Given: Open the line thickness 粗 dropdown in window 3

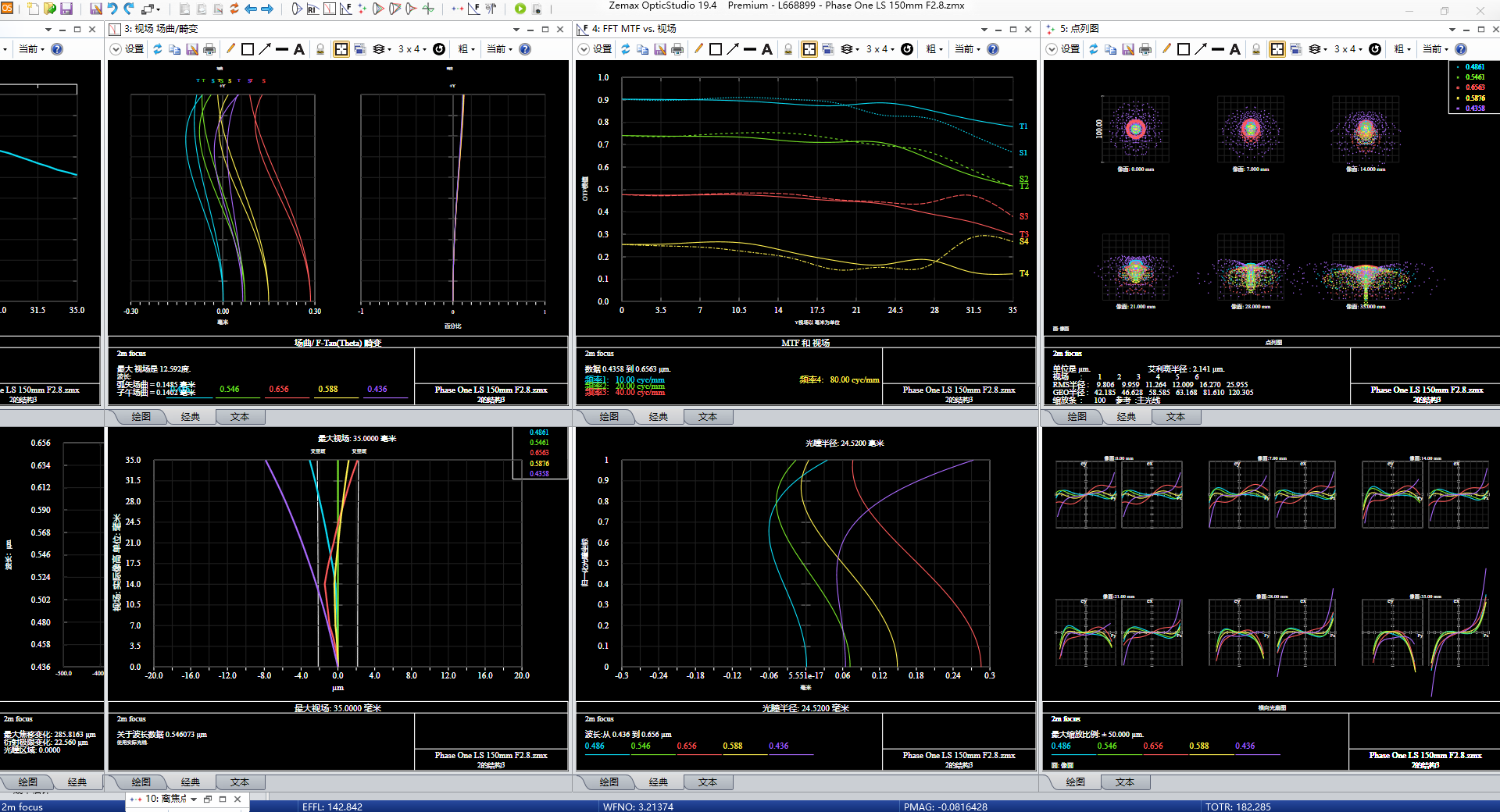Looking at the screenshot, I should [x=466, y=49].
